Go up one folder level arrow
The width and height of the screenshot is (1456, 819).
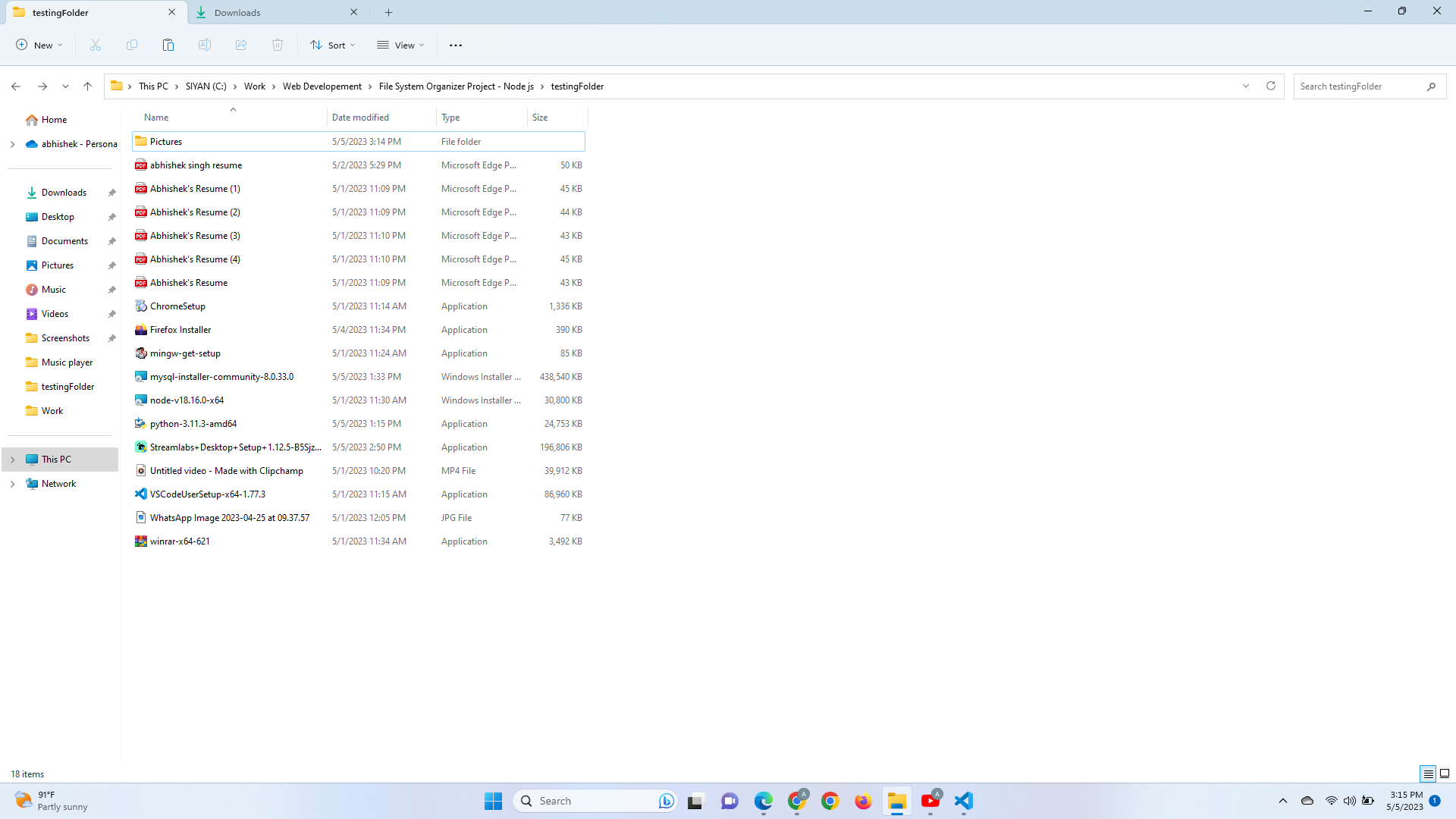click(x=88, y=86)
